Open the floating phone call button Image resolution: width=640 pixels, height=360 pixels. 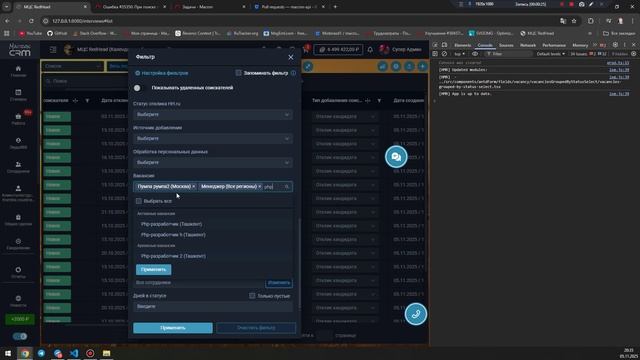416,314
